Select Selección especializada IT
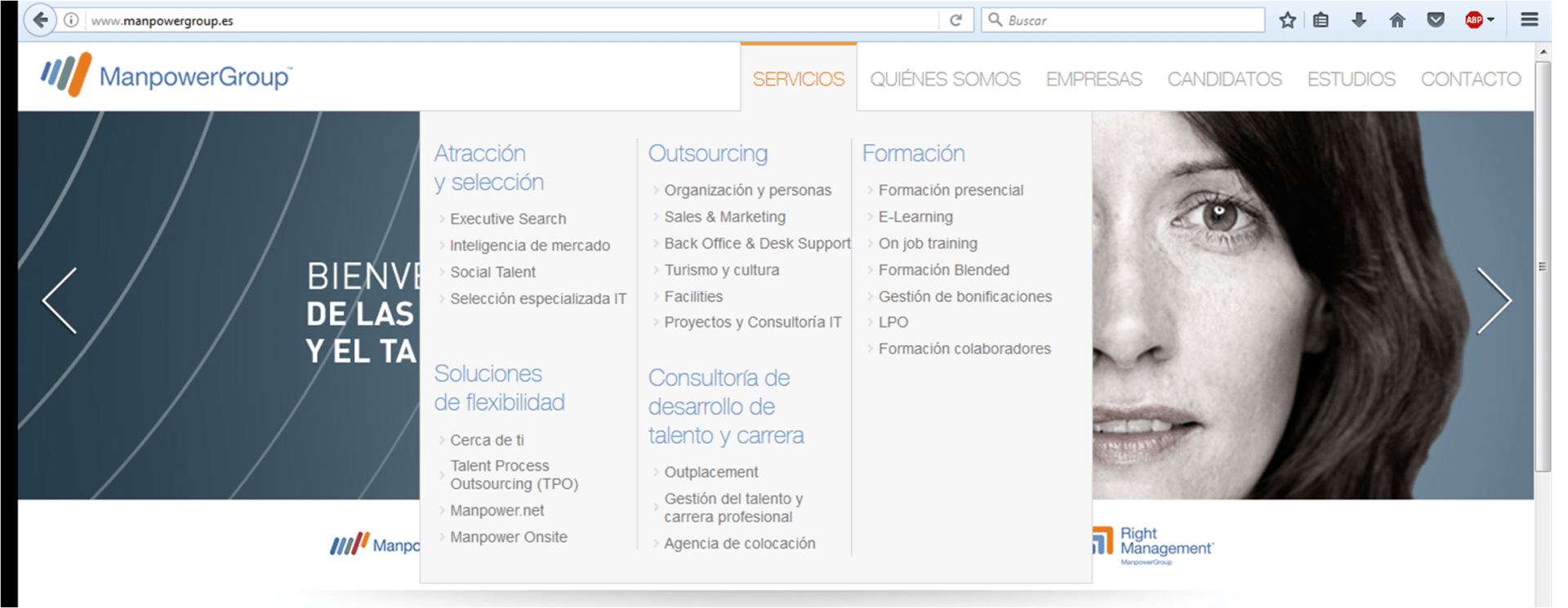1568x608 pixels. [538, 299]
